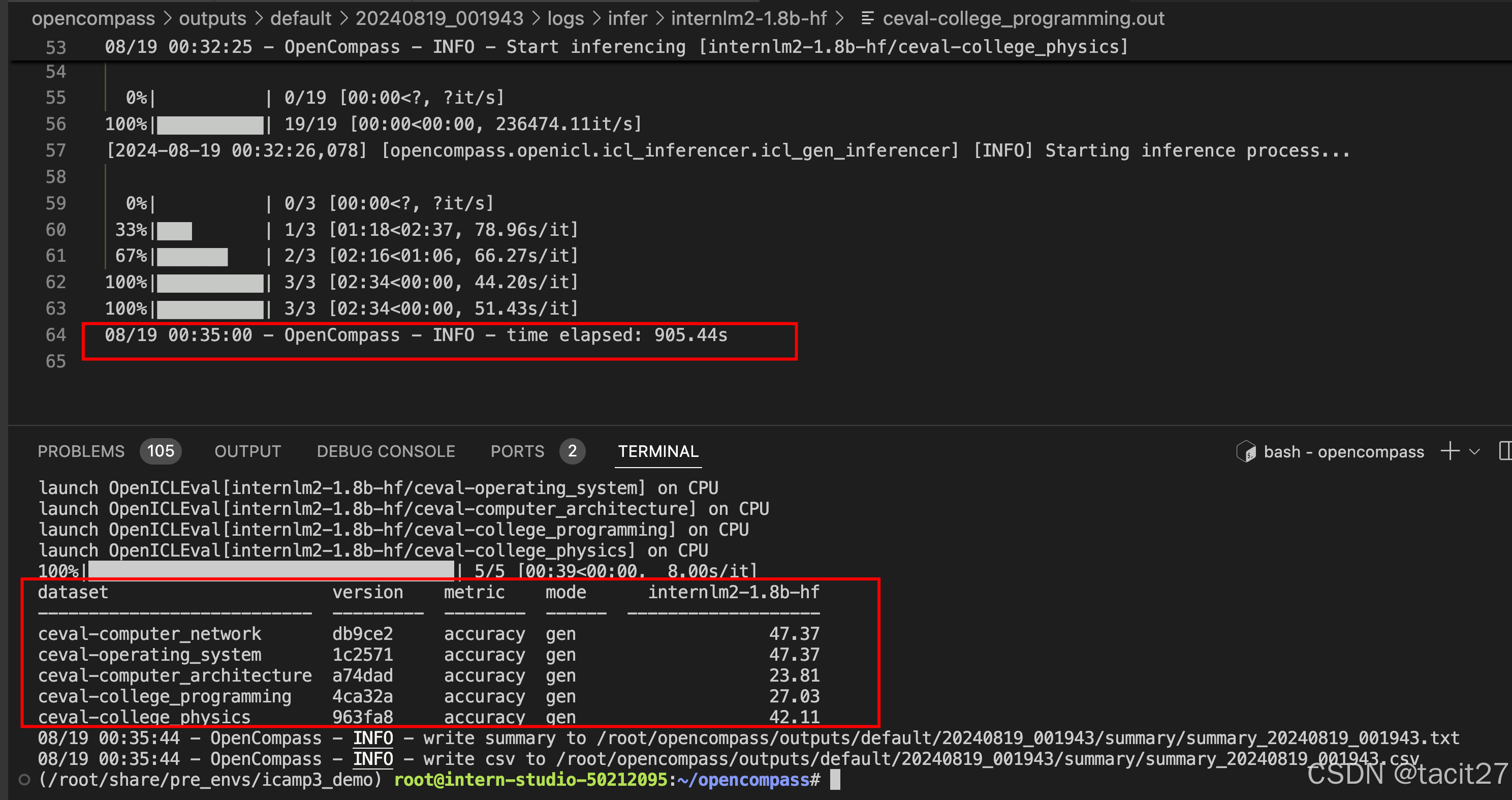Viewport: 1512px width, 800px height.
Task: Click the terminal prompt circle decoration
Action: (24, 780)
